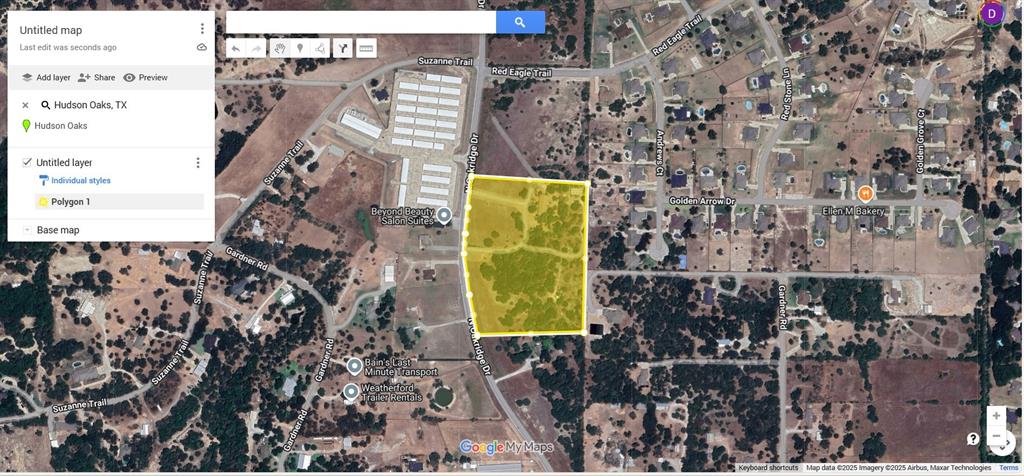Open the help question mark icon

[x=972, y=439]
